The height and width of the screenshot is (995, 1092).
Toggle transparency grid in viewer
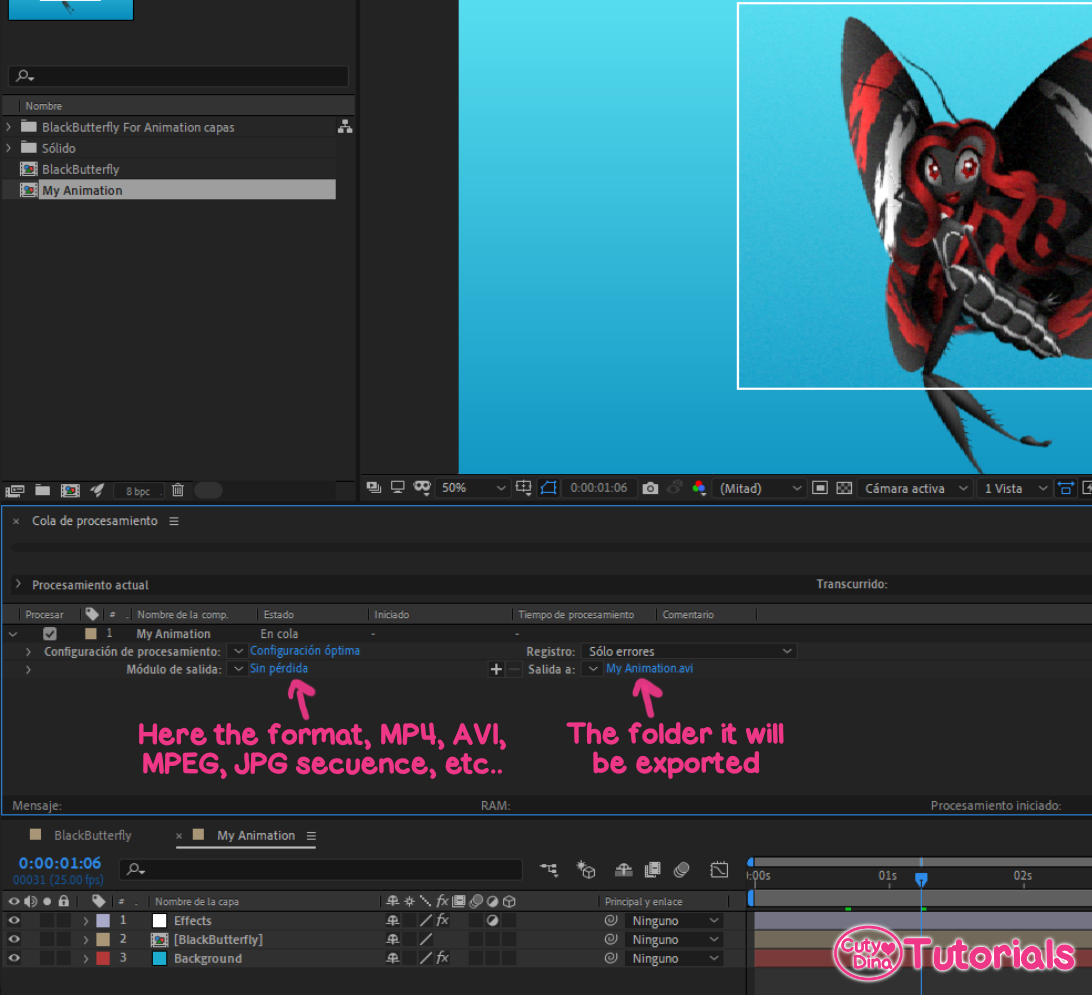click(x=844, y=488)
